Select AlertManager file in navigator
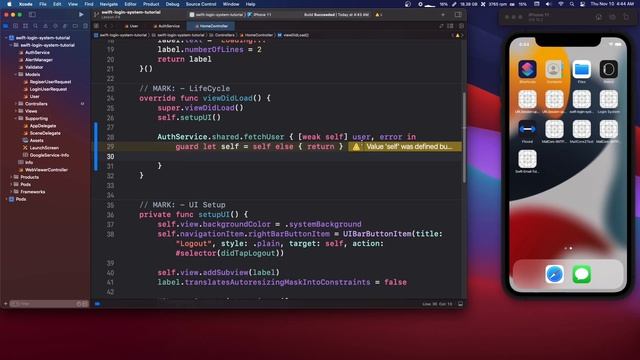Image resolution: width=640 pixels, height=360 pixels. point(39,60)
